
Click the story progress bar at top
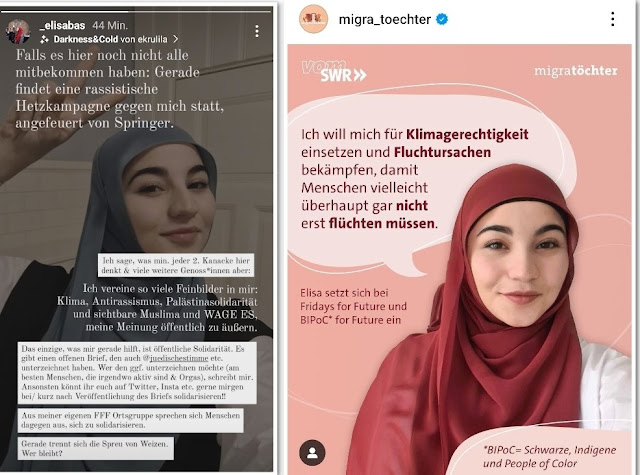[x=137, y=11]
